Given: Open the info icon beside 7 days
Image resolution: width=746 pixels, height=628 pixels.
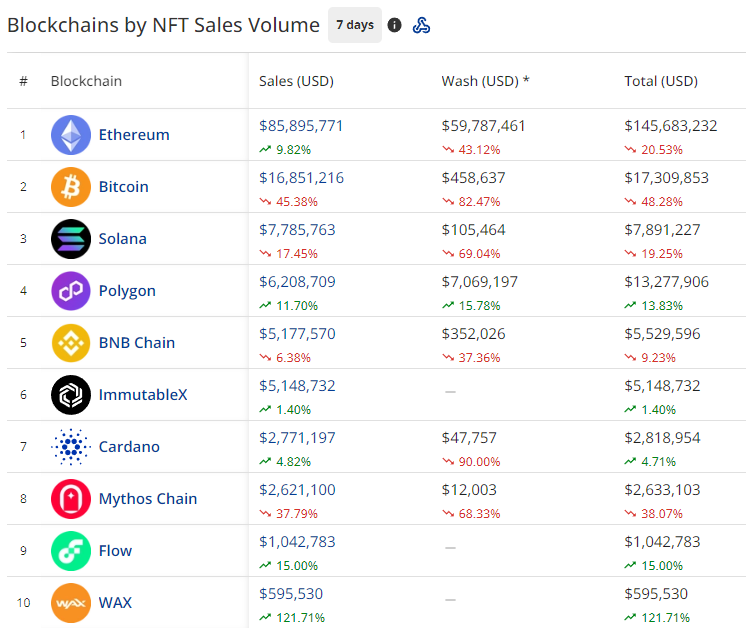Looking at the screenshot, I should pyautogui.click(x=394, y=25).
